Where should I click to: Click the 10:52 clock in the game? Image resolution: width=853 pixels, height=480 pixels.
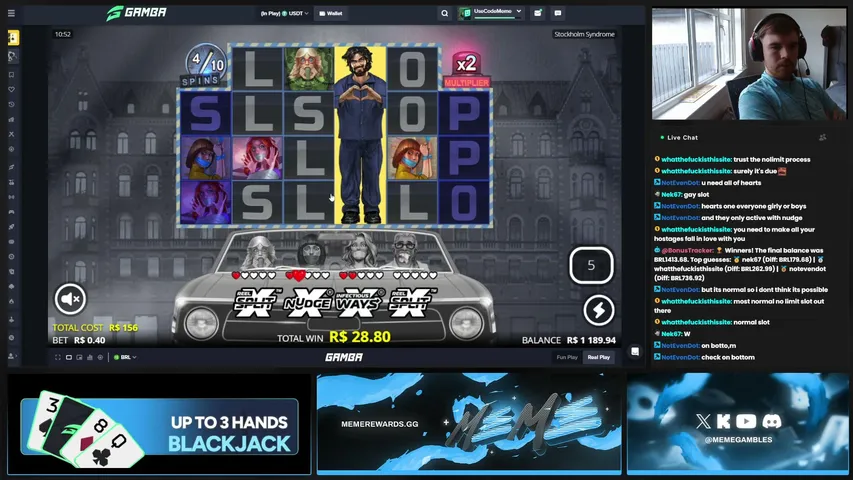pyautogui.click(x=63, y=34)
